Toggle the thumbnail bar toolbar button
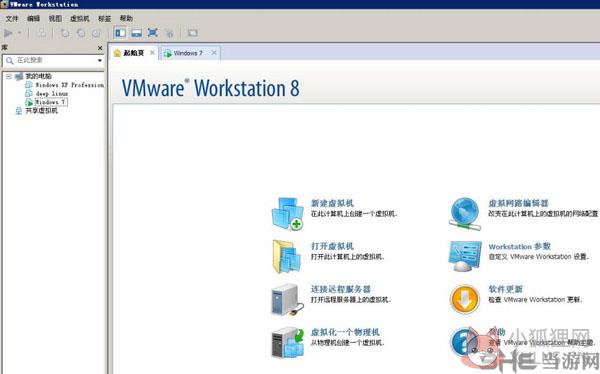600x374 pixels. pos(137,33)
